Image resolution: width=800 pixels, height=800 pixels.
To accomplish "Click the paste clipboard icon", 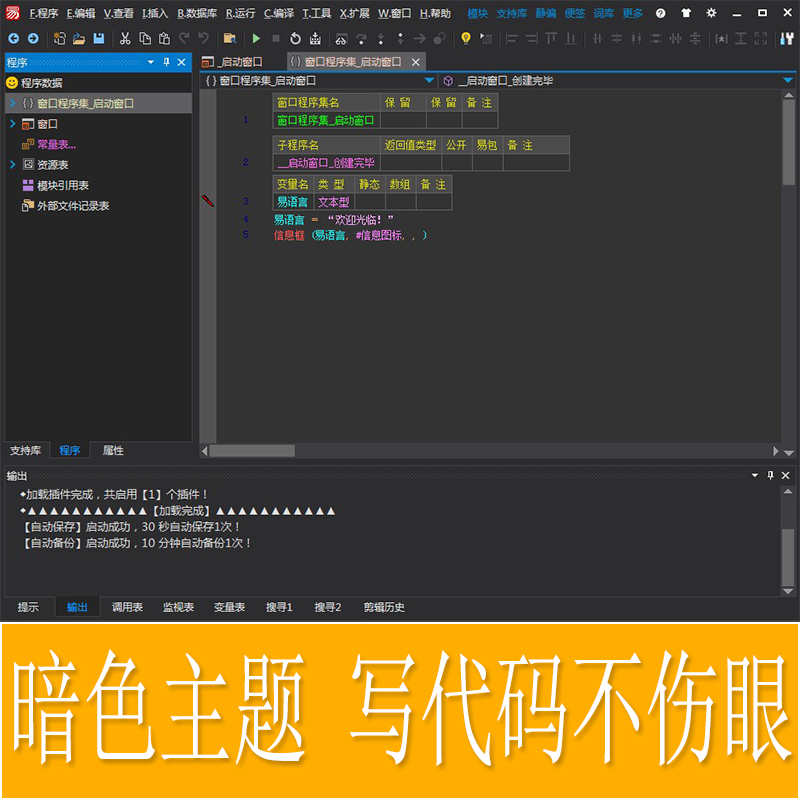I will tap(164, 38).
